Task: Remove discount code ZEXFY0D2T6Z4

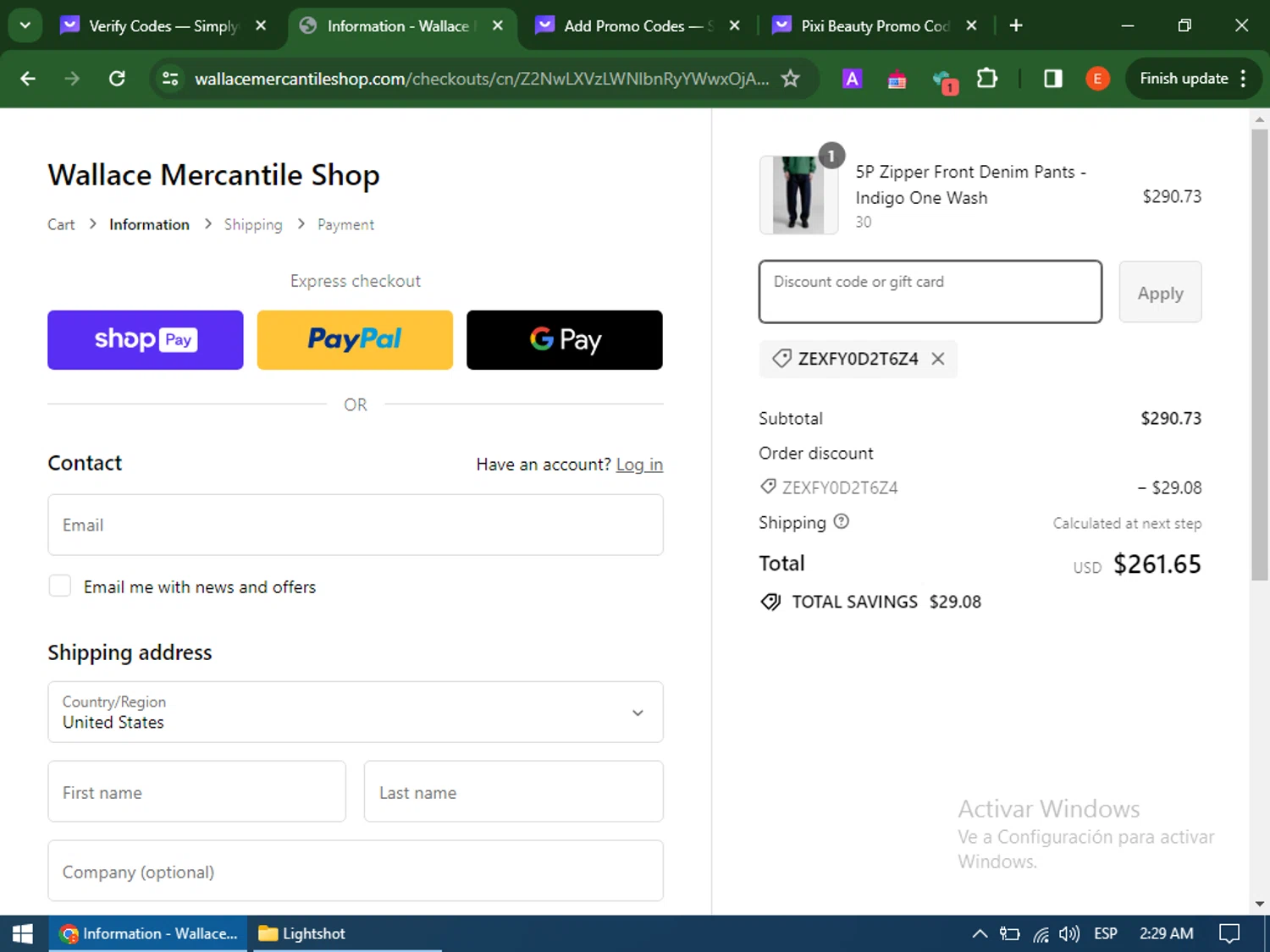Action: 938,359
